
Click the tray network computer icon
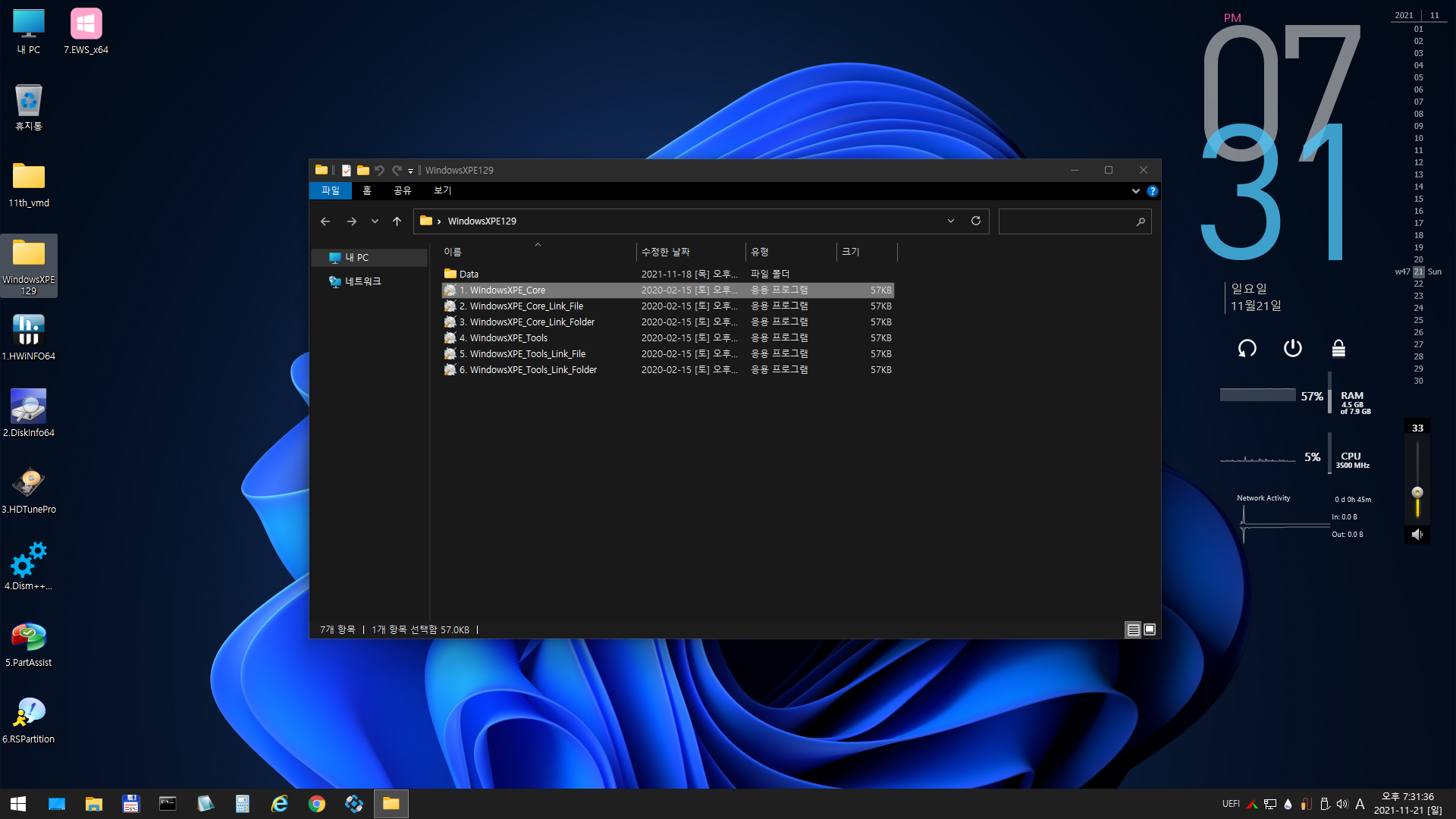(1270, 804)
